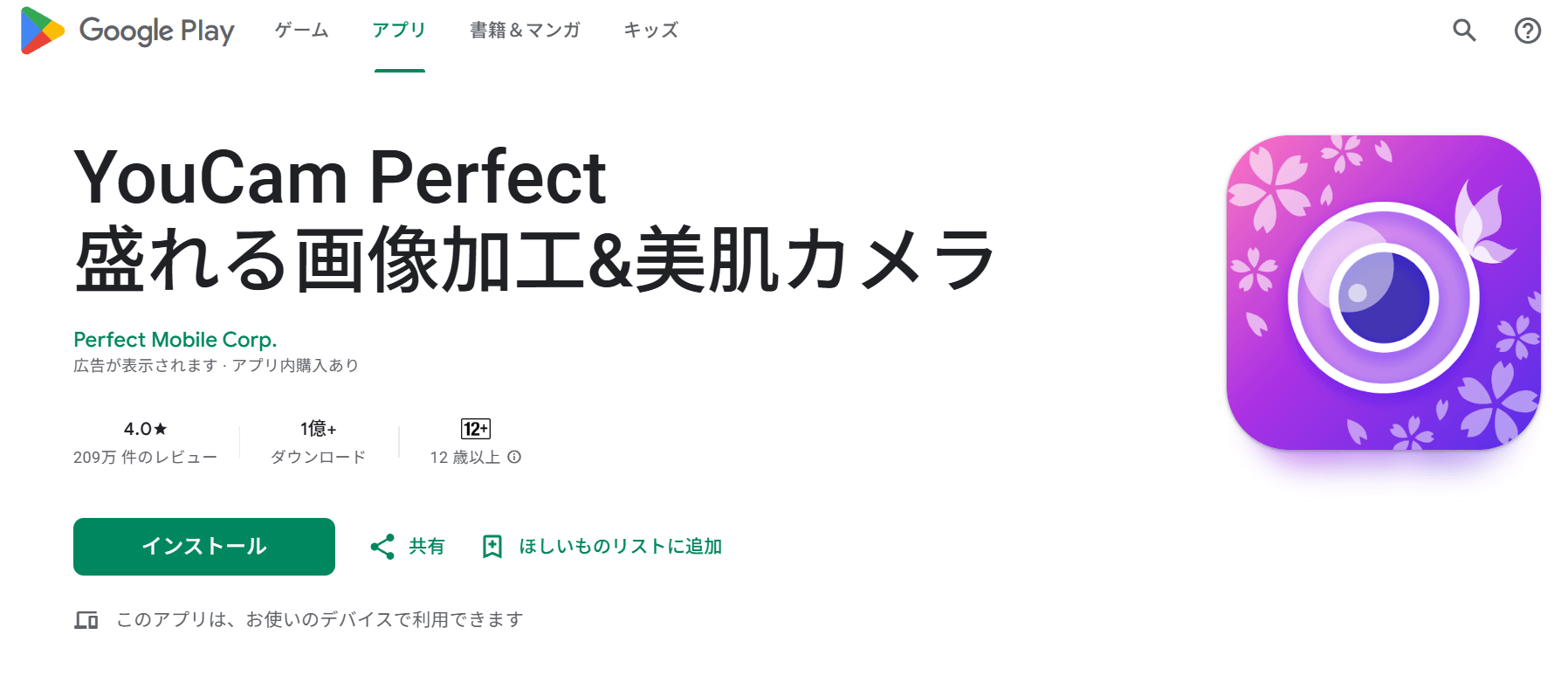Open the Perfect Mobile Corp. developer link
The image size is (1568, 676).
coord(175,339)
